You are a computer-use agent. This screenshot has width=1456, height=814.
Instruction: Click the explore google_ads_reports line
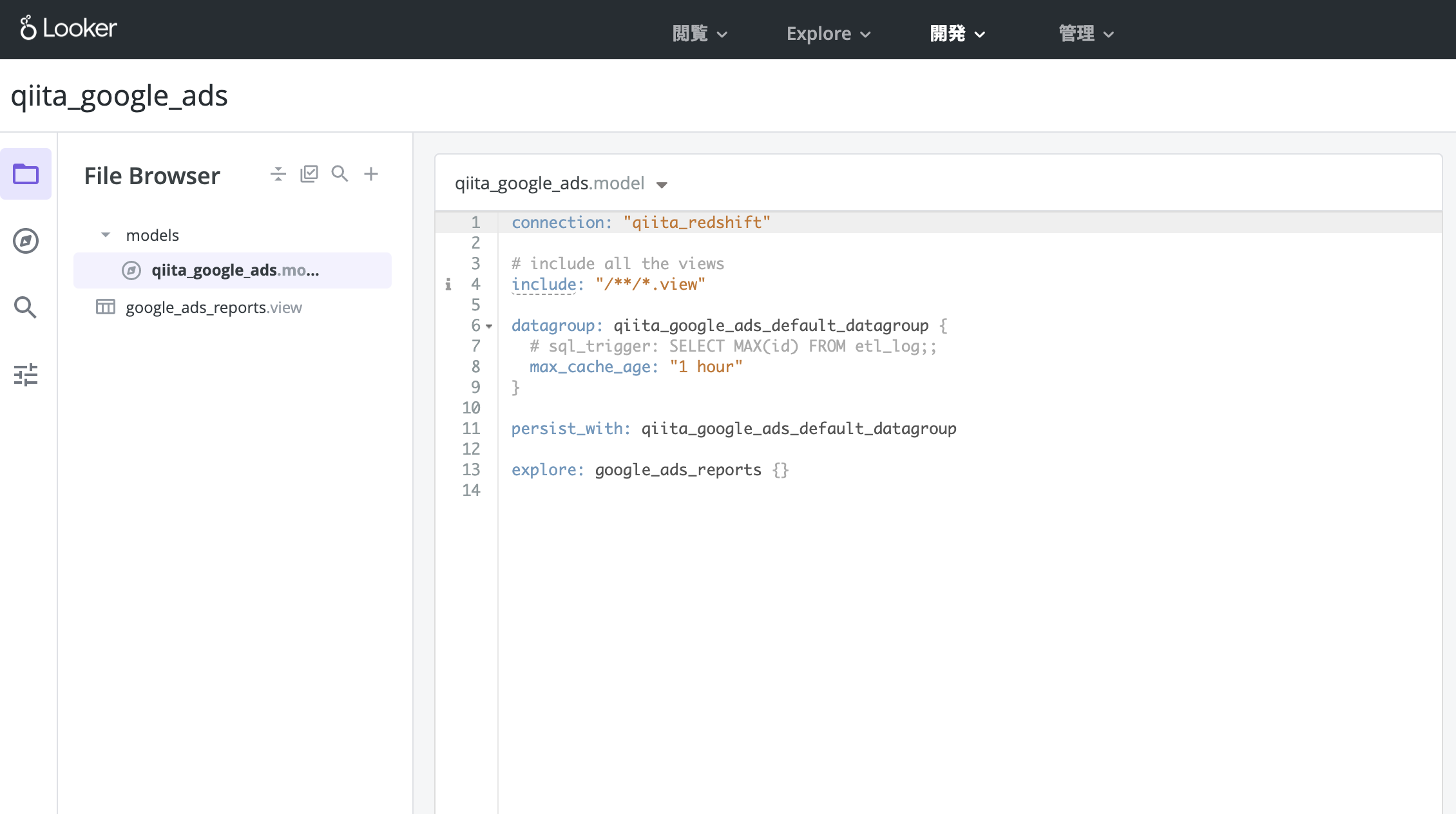(x=650, y=469)
